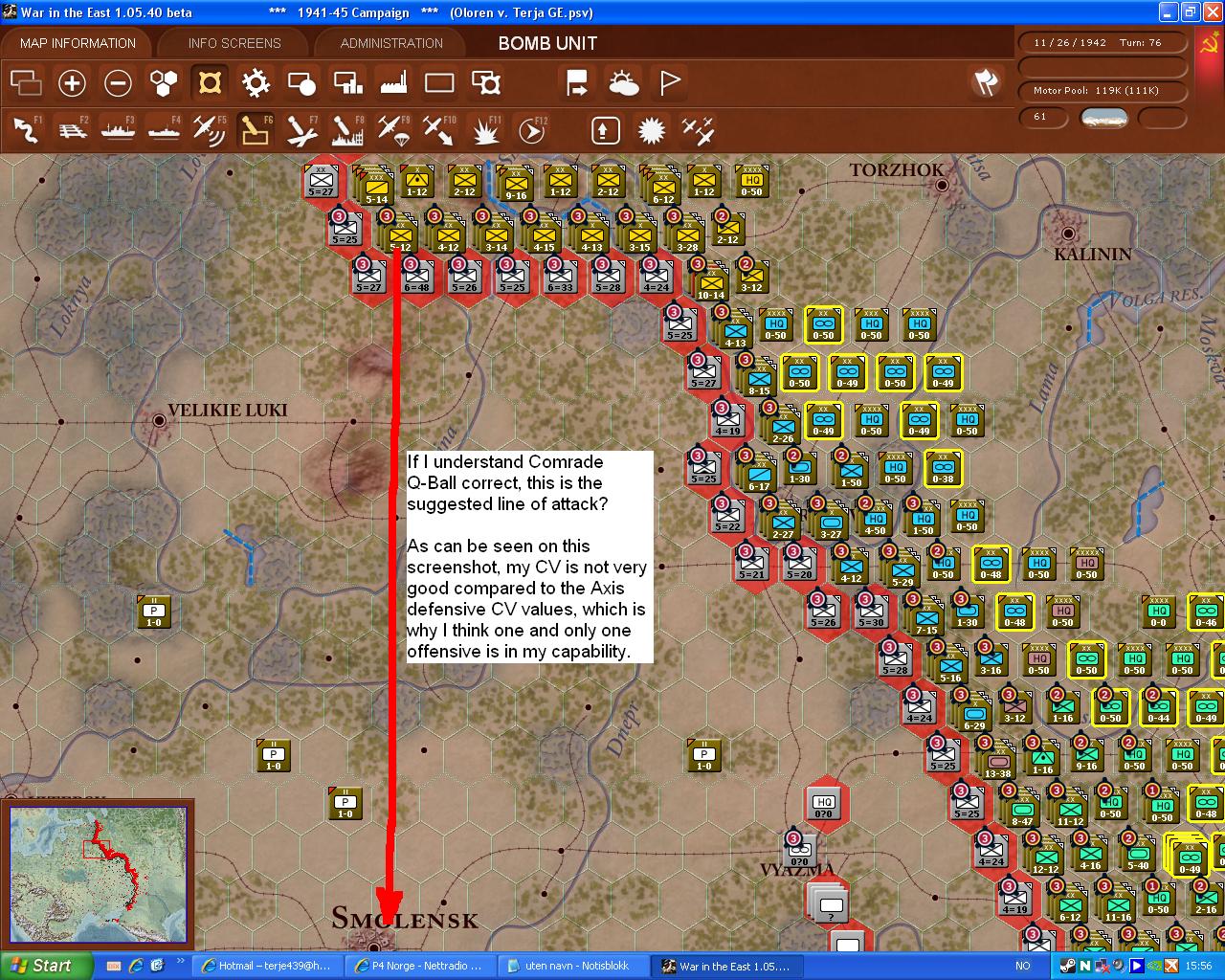Click the rectangle with circle icon
The width and height of the screenshot is (1225, 980).
(301, 83)
